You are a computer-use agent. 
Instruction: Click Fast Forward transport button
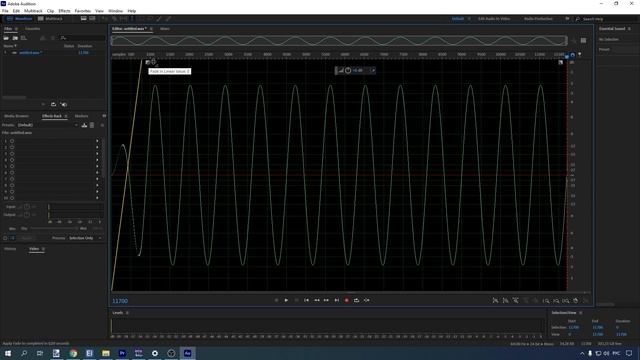click(326, 300)
